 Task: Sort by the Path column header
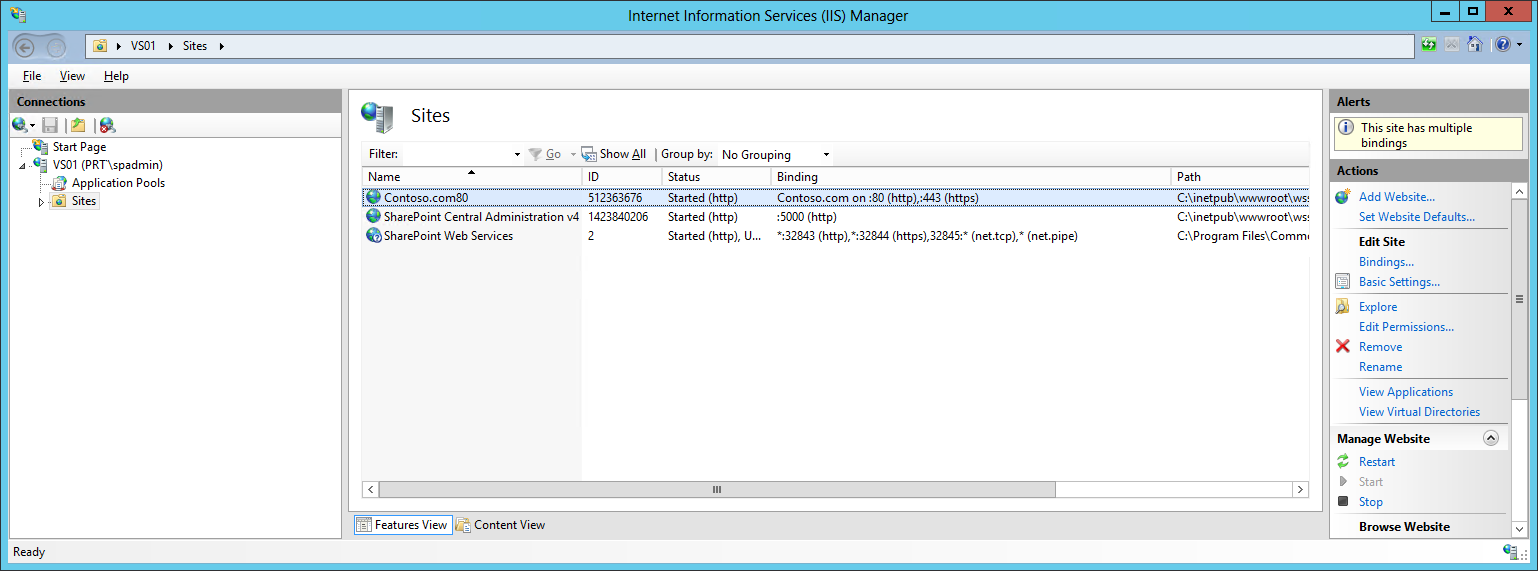[x=1240, y=177]
